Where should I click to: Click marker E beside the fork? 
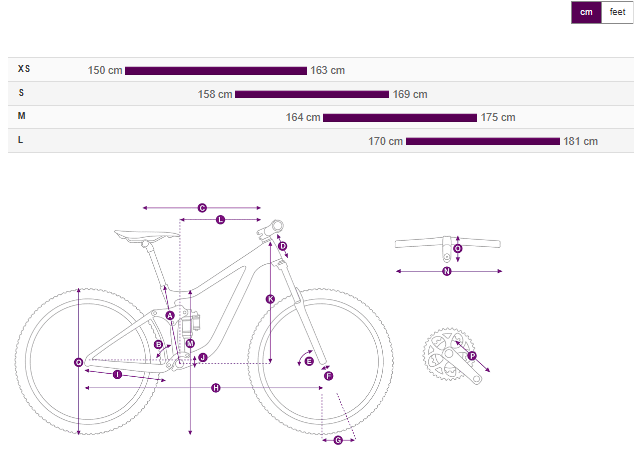309,361
